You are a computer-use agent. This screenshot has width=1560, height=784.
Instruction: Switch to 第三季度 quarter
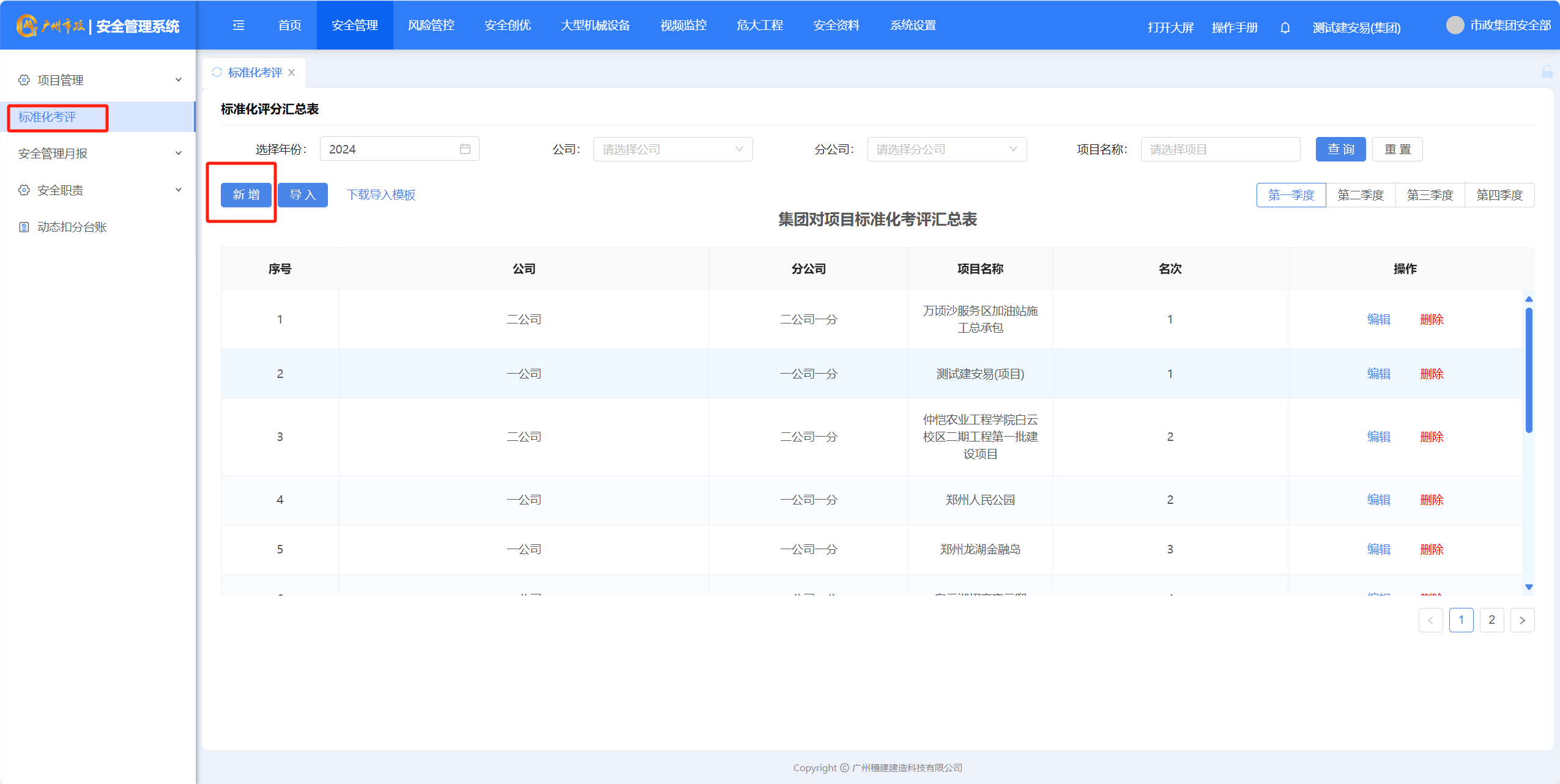1430,195
